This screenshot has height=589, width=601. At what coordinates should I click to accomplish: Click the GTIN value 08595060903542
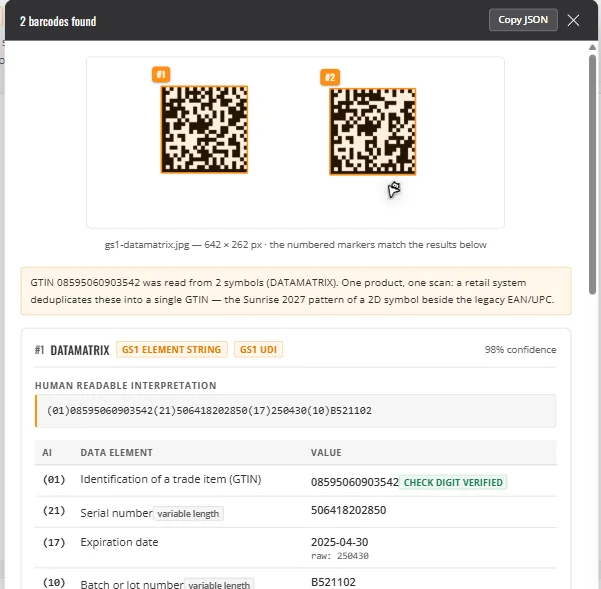click(355, 482)
